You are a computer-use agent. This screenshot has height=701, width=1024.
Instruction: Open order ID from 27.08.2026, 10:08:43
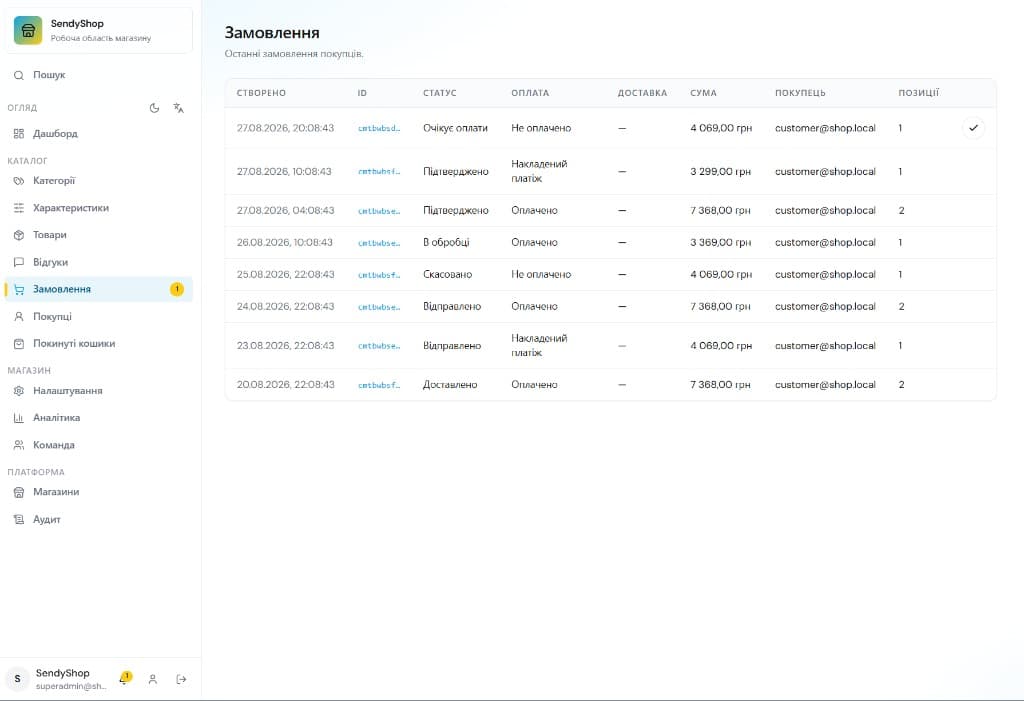point(379,172)
